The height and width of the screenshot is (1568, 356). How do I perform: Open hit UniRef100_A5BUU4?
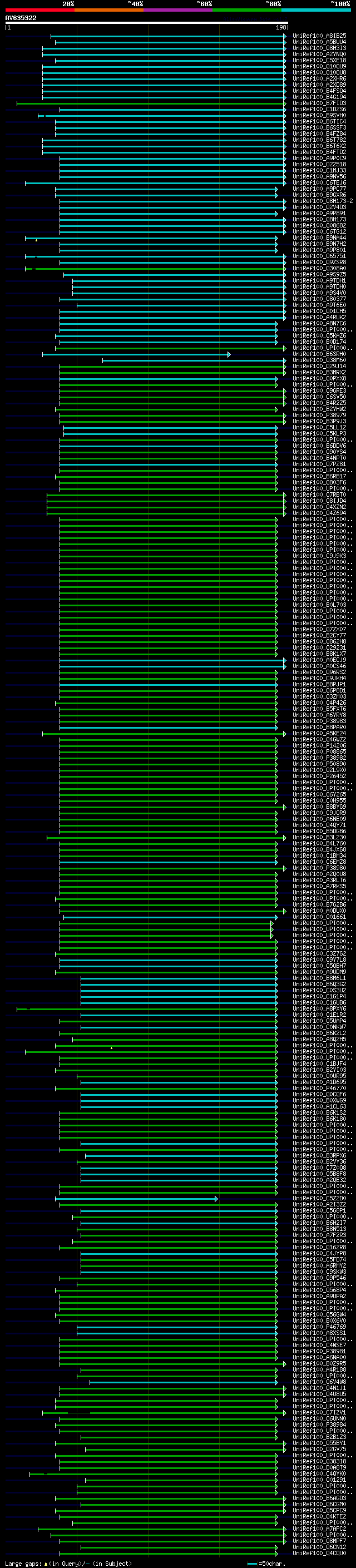319,42
